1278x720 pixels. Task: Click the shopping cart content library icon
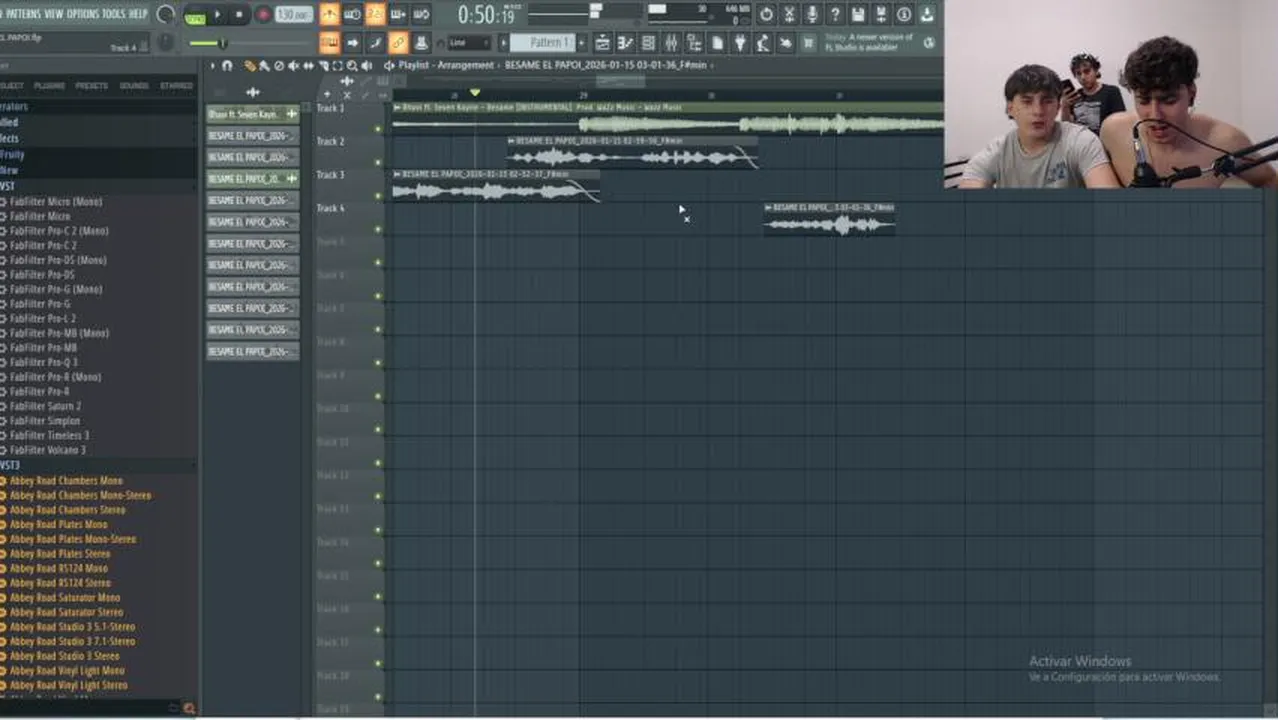tap(808, 42)
